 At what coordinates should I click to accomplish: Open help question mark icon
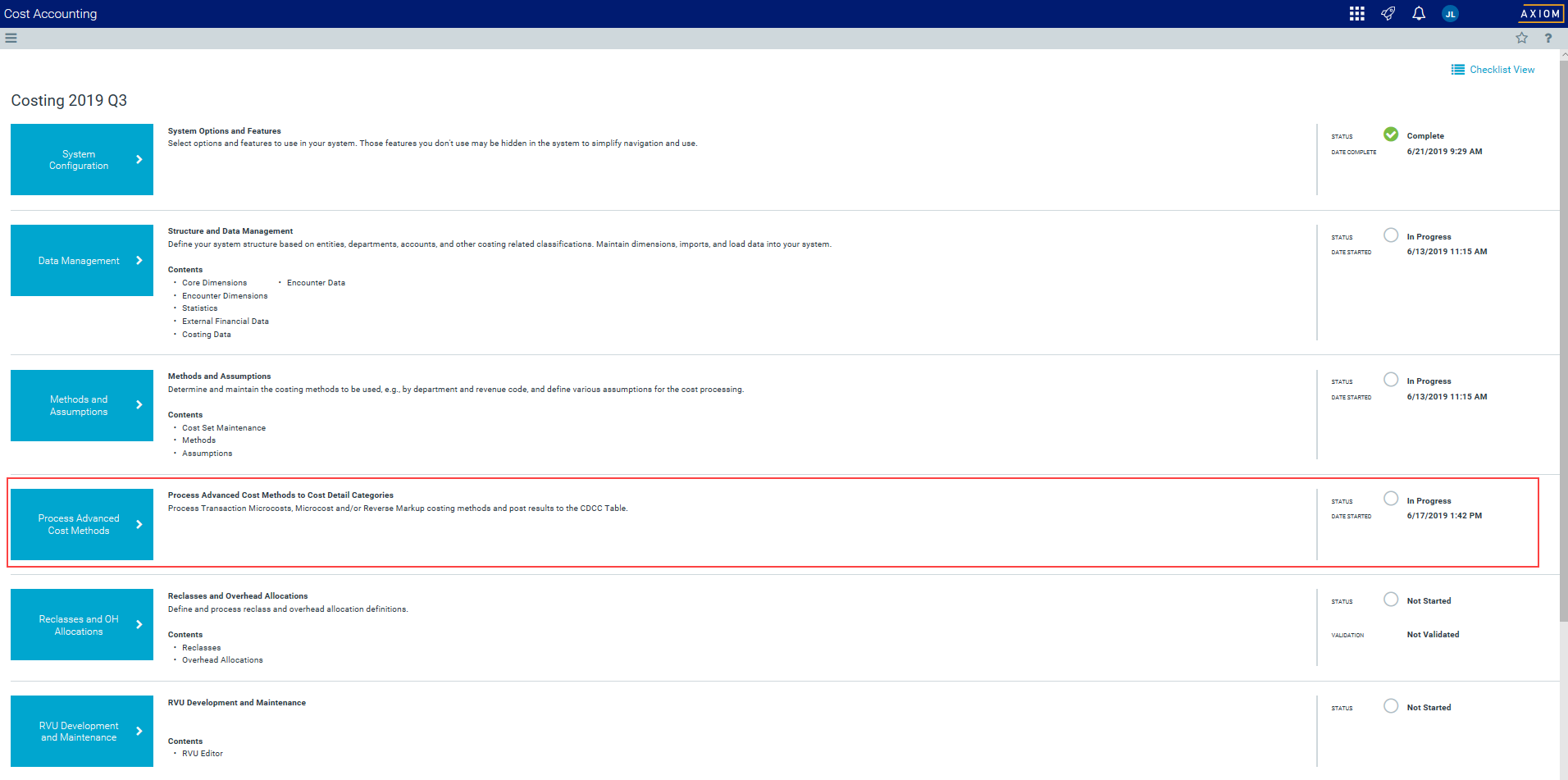click(x=1548, y=38)
